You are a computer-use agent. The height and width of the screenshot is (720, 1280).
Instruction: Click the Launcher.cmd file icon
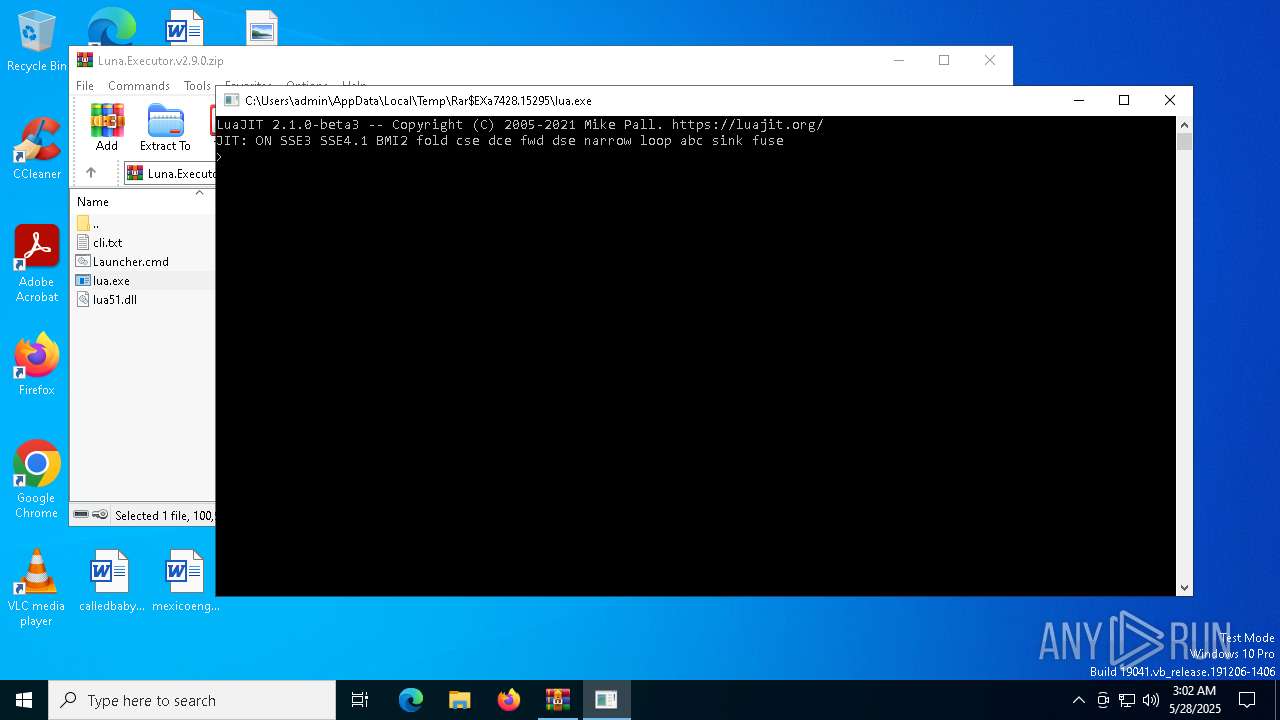coord(83,261)
